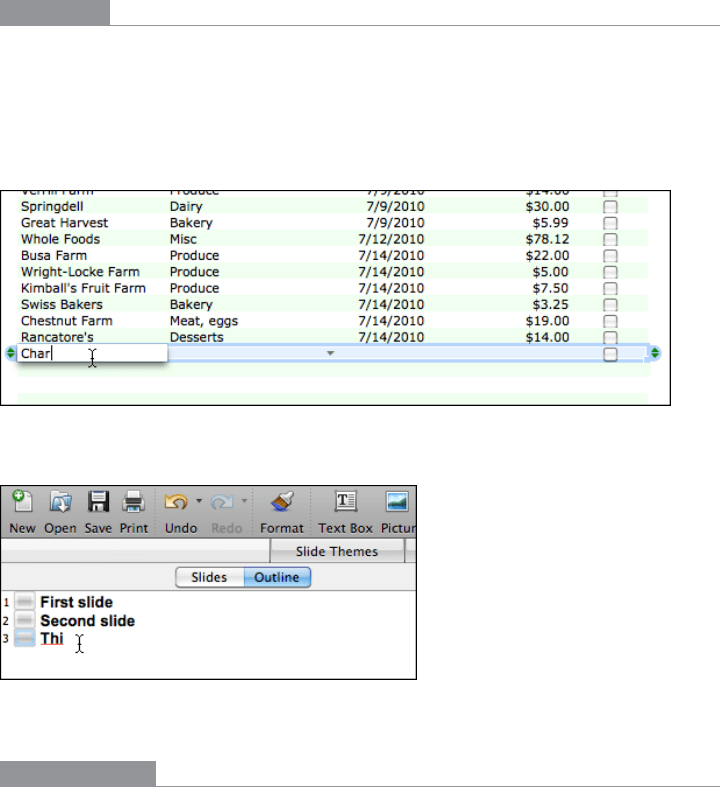Click the Meat, eggs category cell
The image size is (720, 787).
click(x=204, y=321)
